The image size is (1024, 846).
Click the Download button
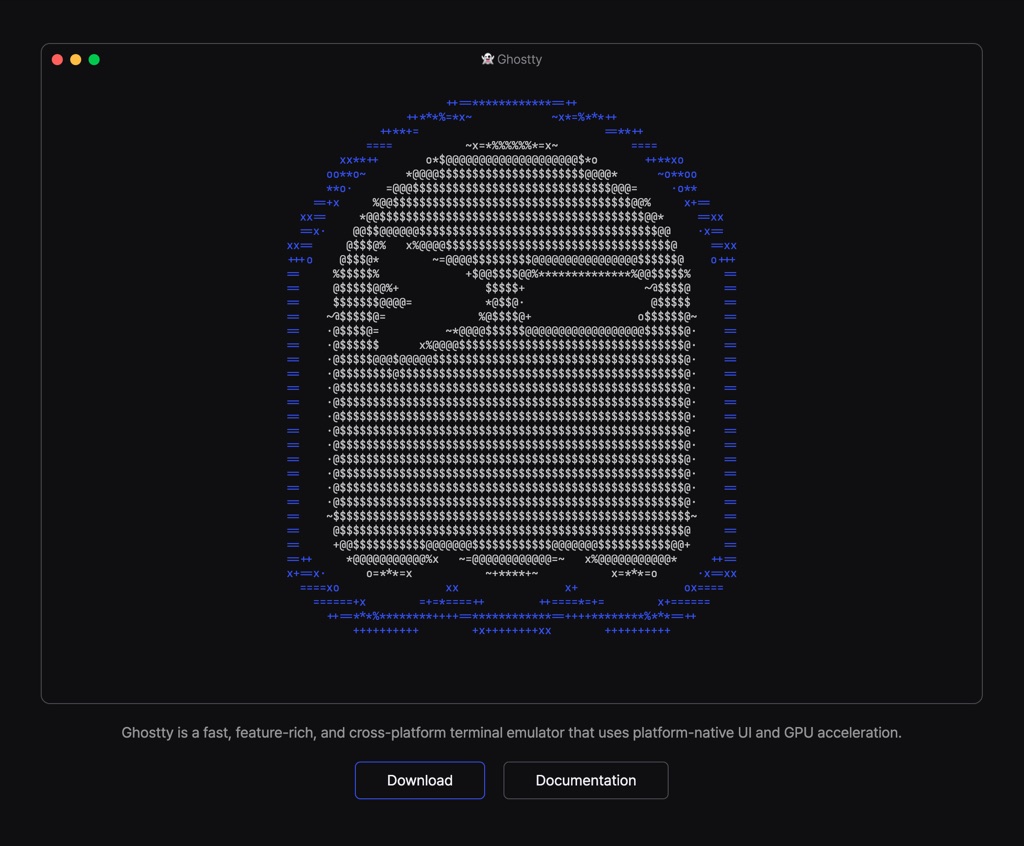(420, 780)
